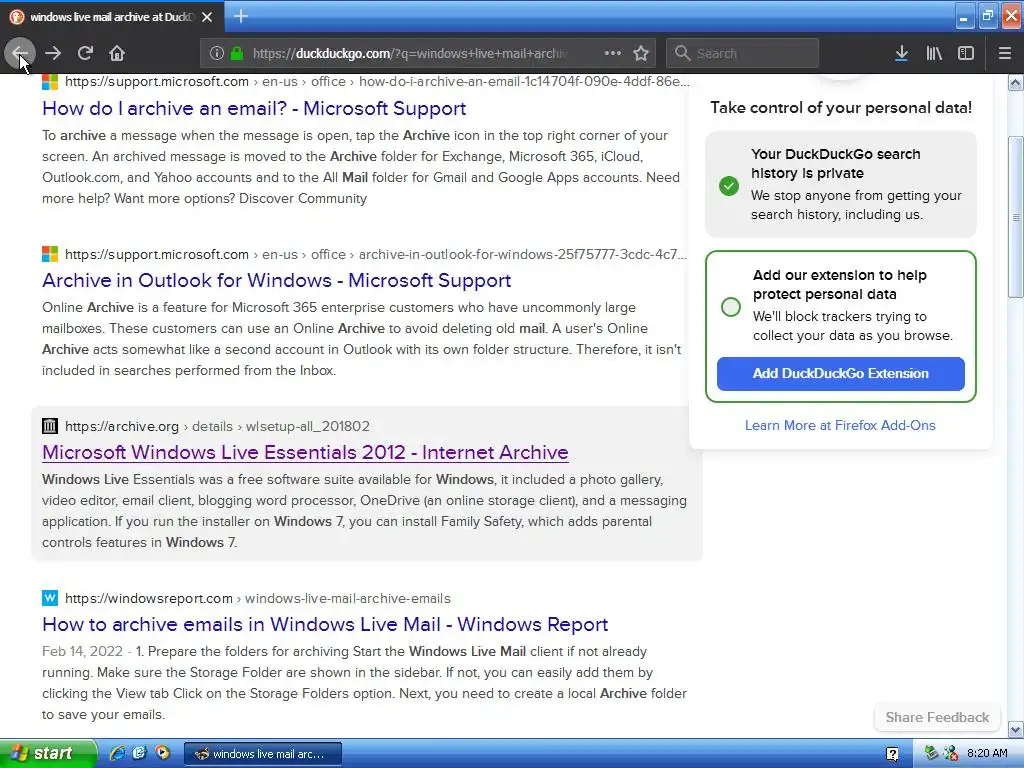Click green checkmark for private search history
The height and width of the screenshot is (768, 1024).
pos(729,186)
